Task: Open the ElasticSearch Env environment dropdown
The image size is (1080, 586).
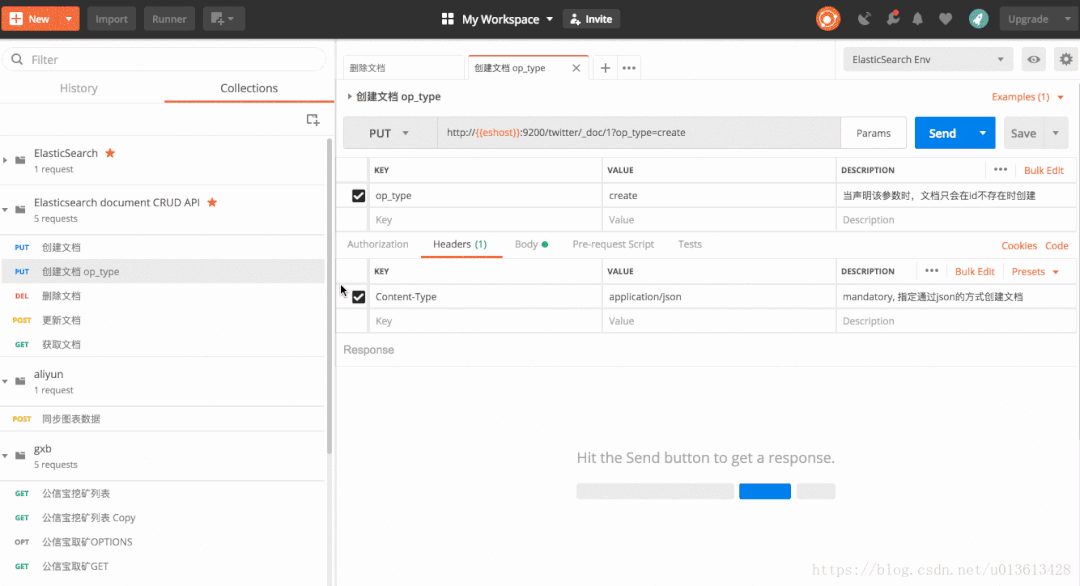Action: 928,60
